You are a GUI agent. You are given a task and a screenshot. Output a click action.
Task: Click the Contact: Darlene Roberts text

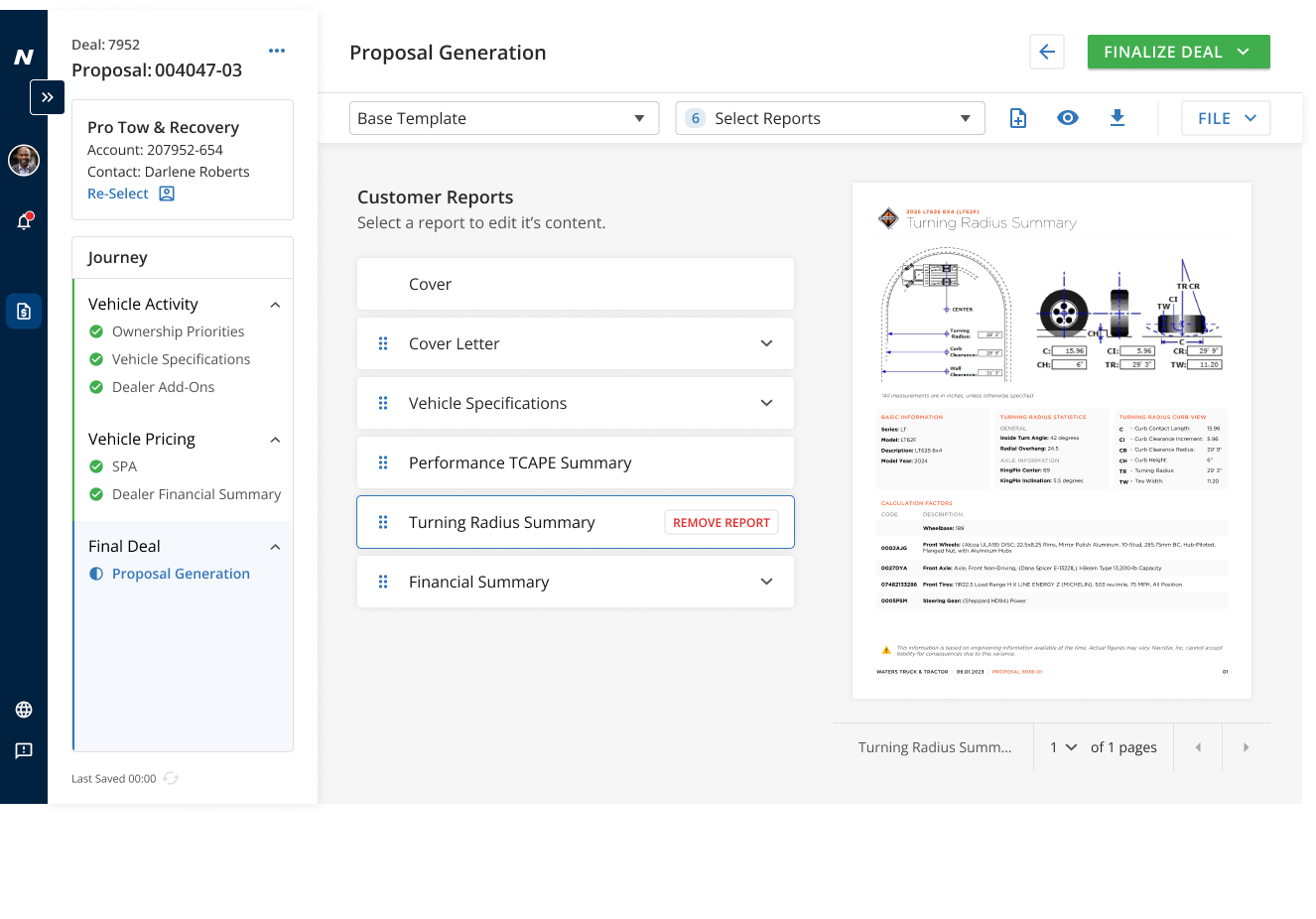pyautogui.click(x=169, y=172)
